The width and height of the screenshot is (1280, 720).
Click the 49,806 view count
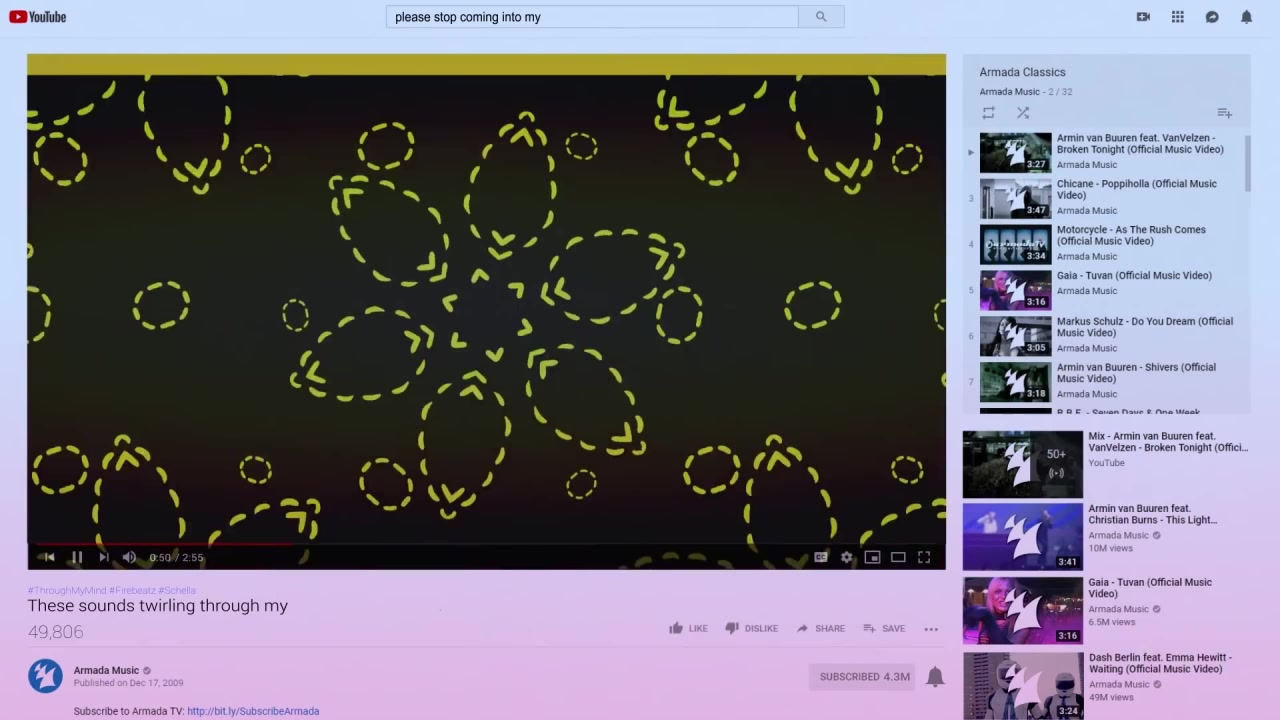[56, 632]
